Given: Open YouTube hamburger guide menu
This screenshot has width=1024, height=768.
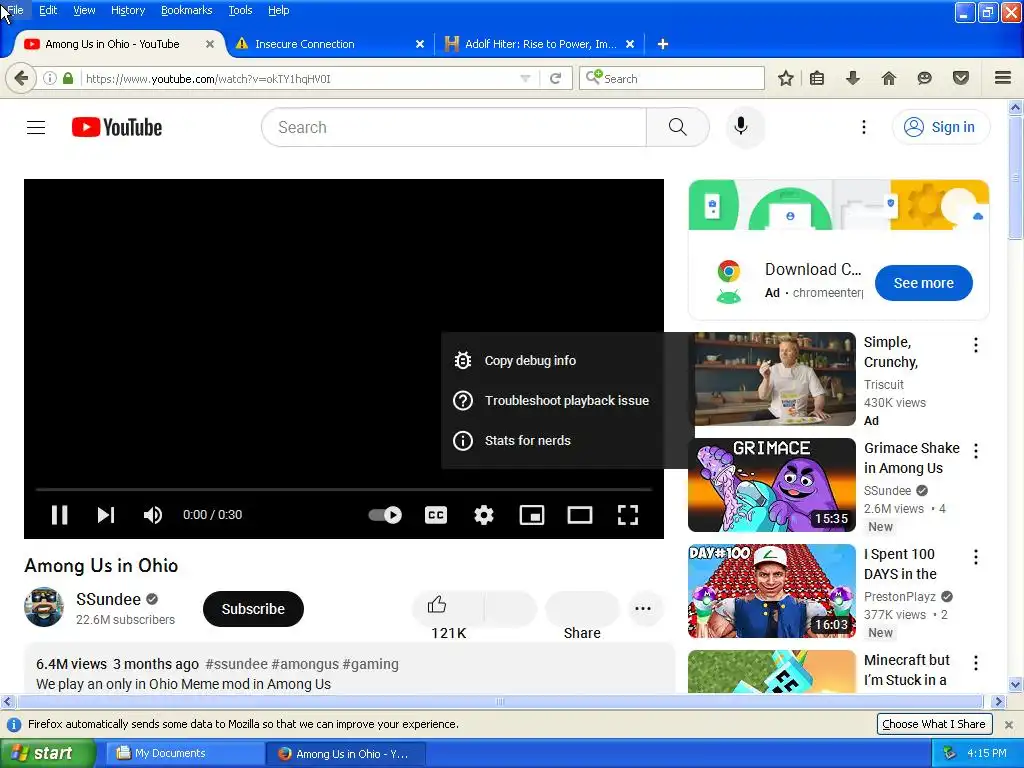Looking at the screenshot, I should [x=36, y=127].
